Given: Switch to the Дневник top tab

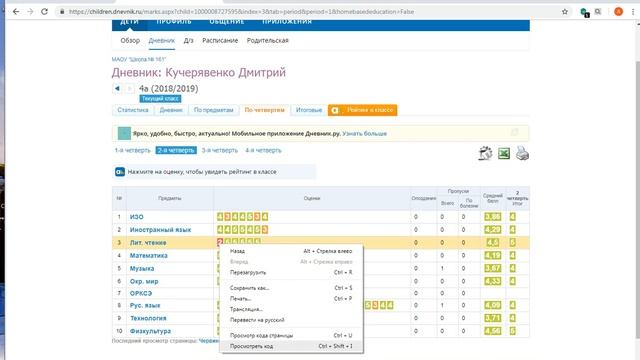Looking at the screenshot, I should click(162, 40).
